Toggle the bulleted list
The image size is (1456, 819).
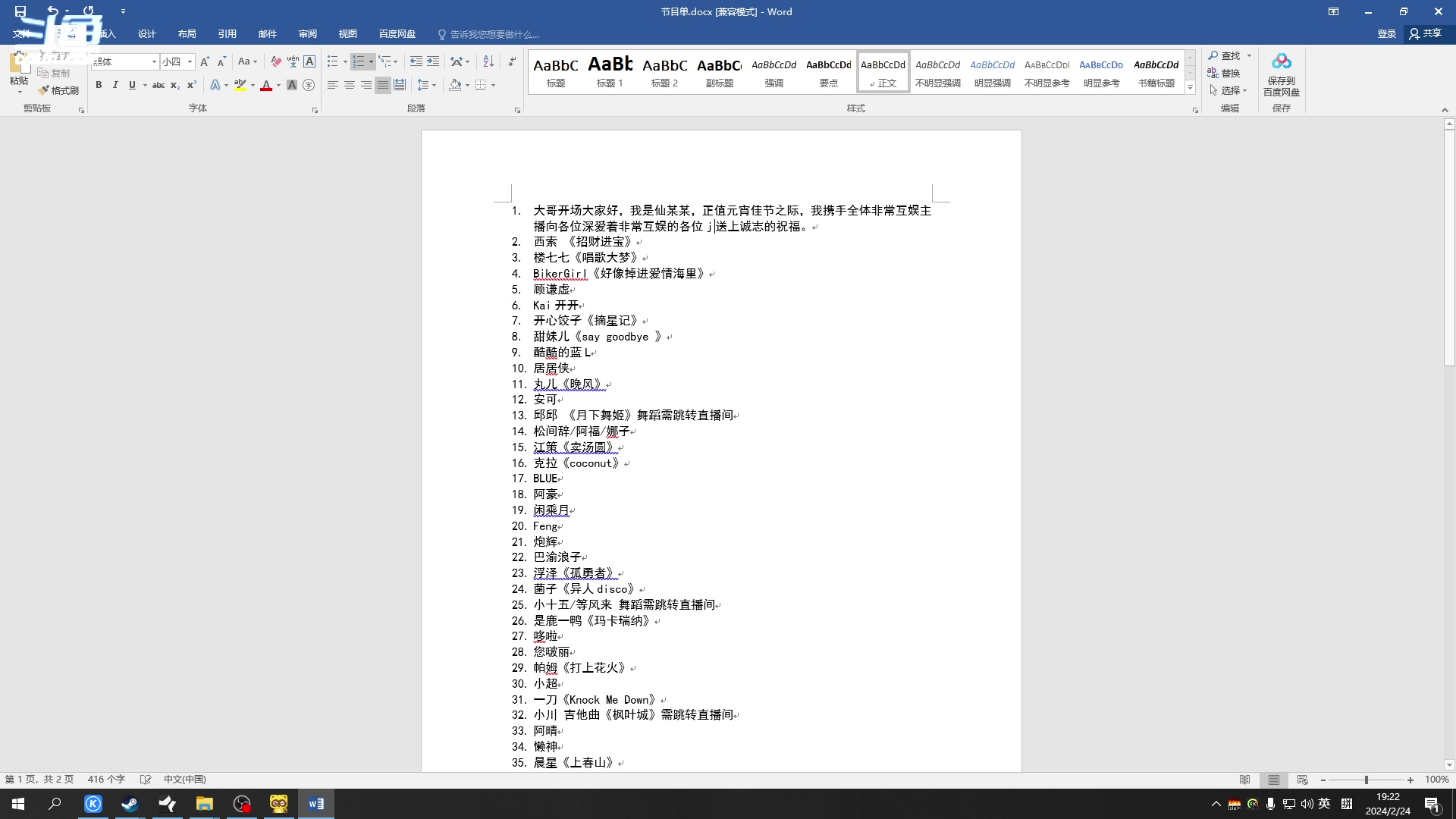(333, 61)
